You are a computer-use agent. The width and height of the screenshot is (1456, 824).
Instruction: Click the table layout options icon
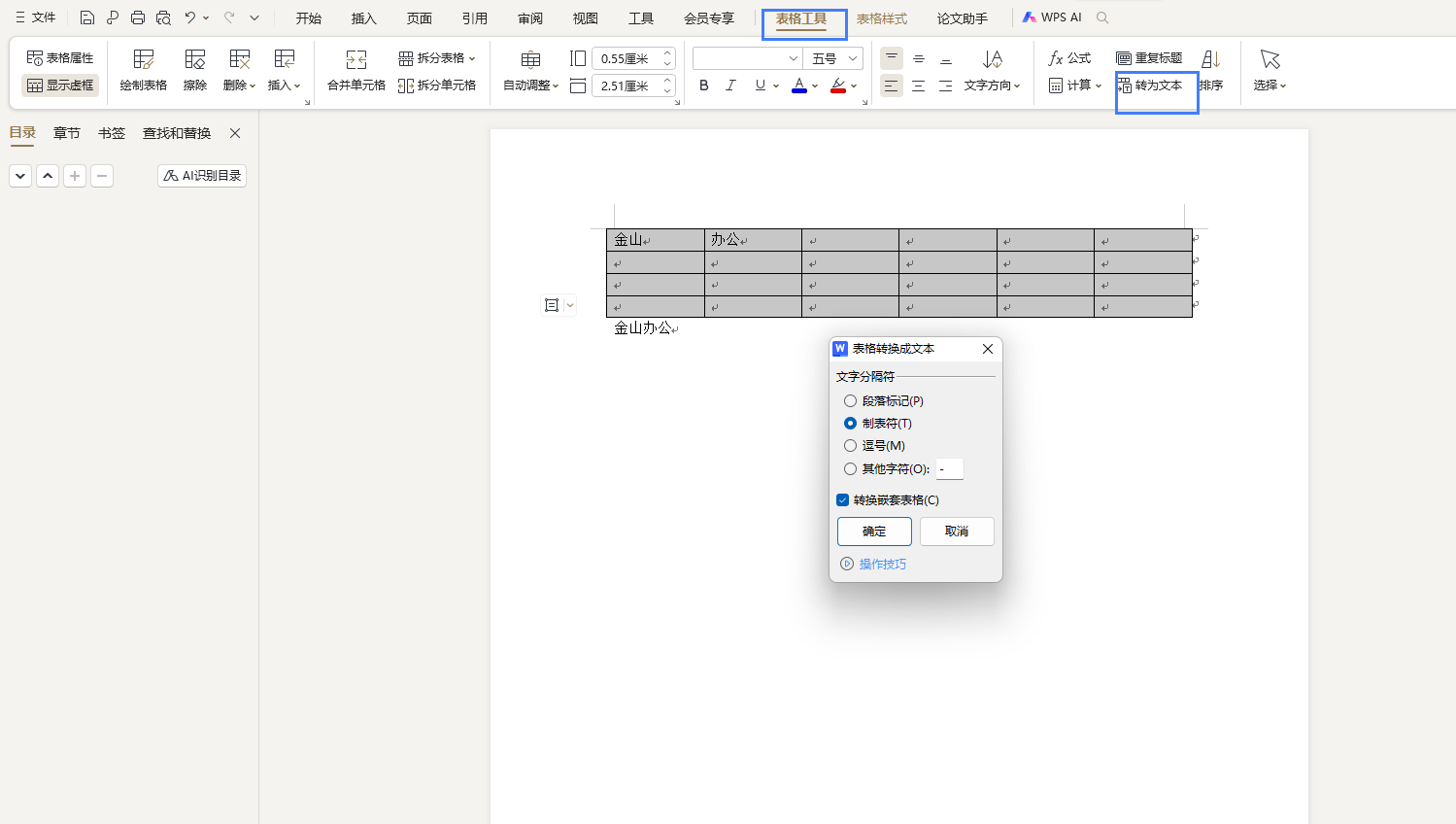[552, 305]
